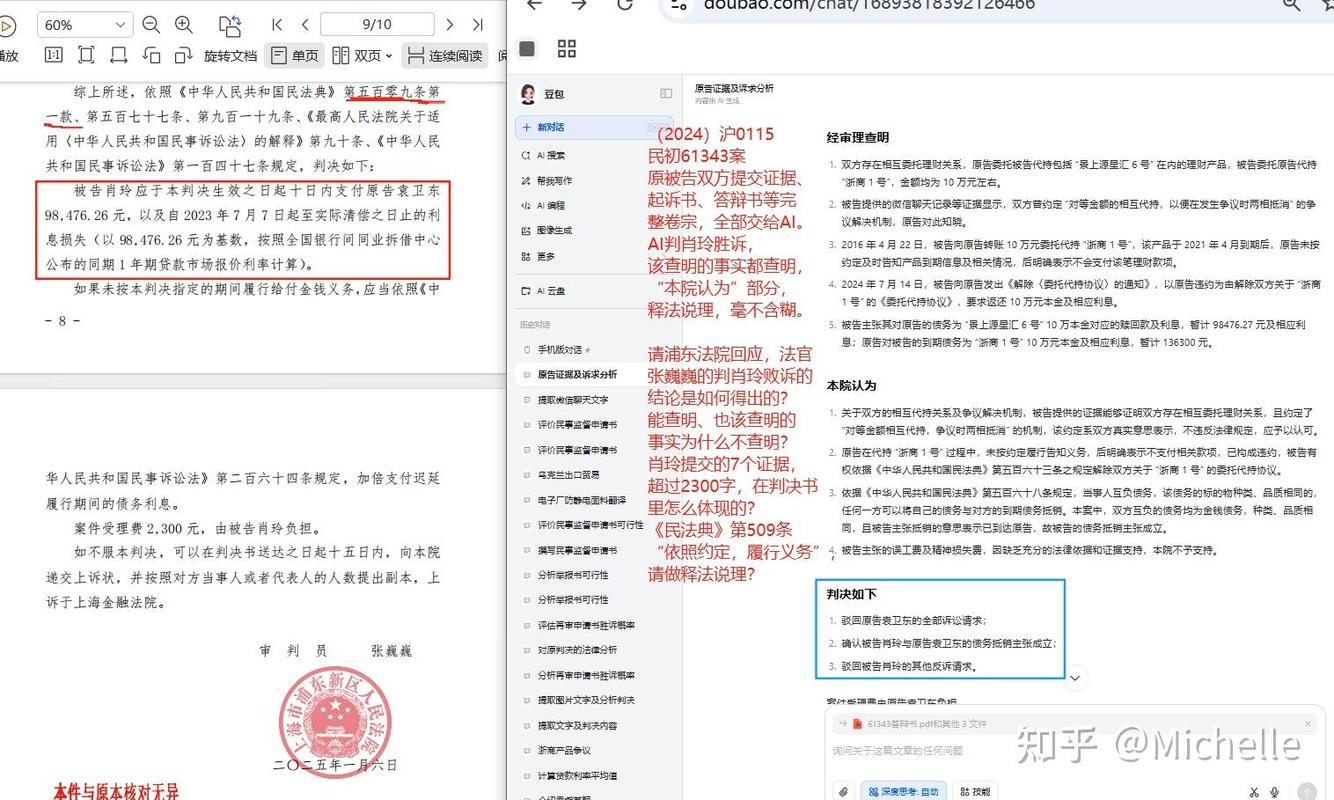The height and width of the screenshot is (800, 1334).
Task: Open the apps grid icon
Action: 567,49
